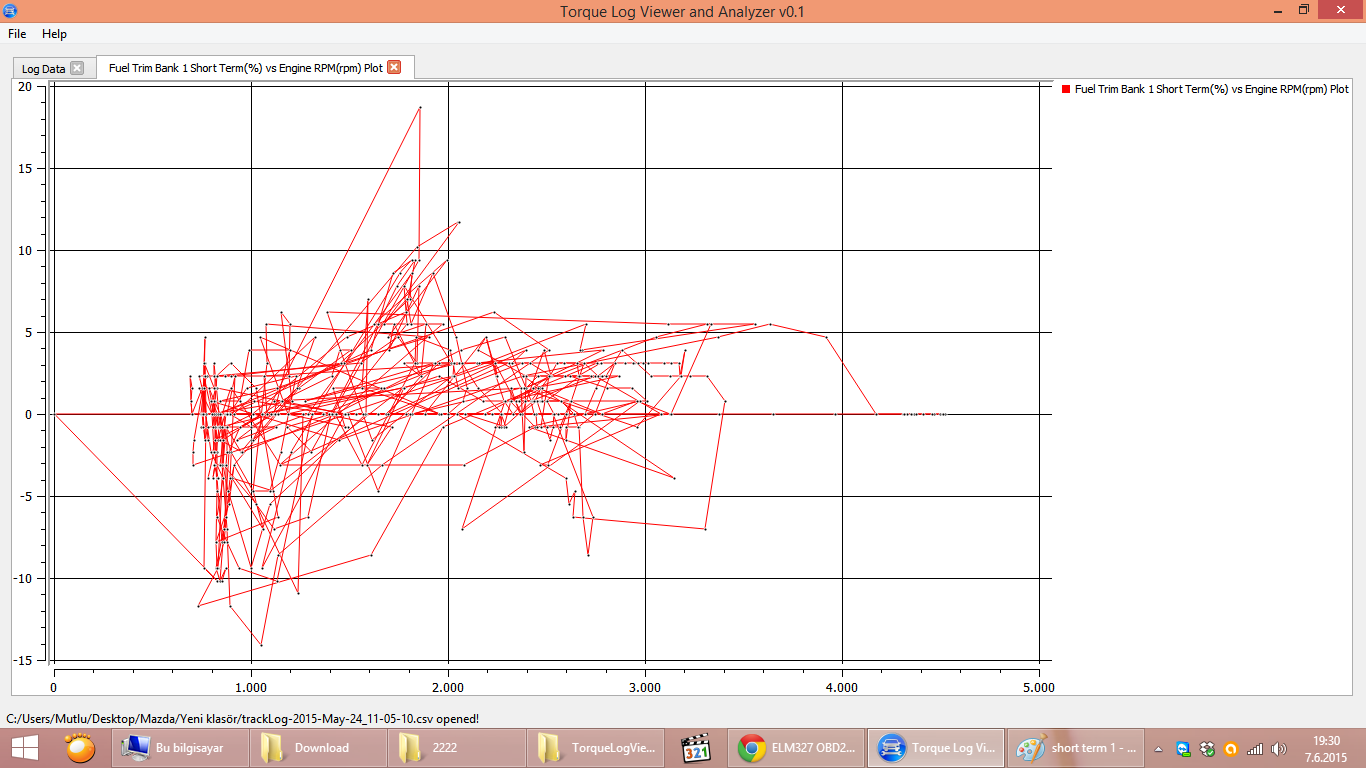Open the volume speaker tray icon
The height and width of the screenshot is (768, 1366).
1278,748
